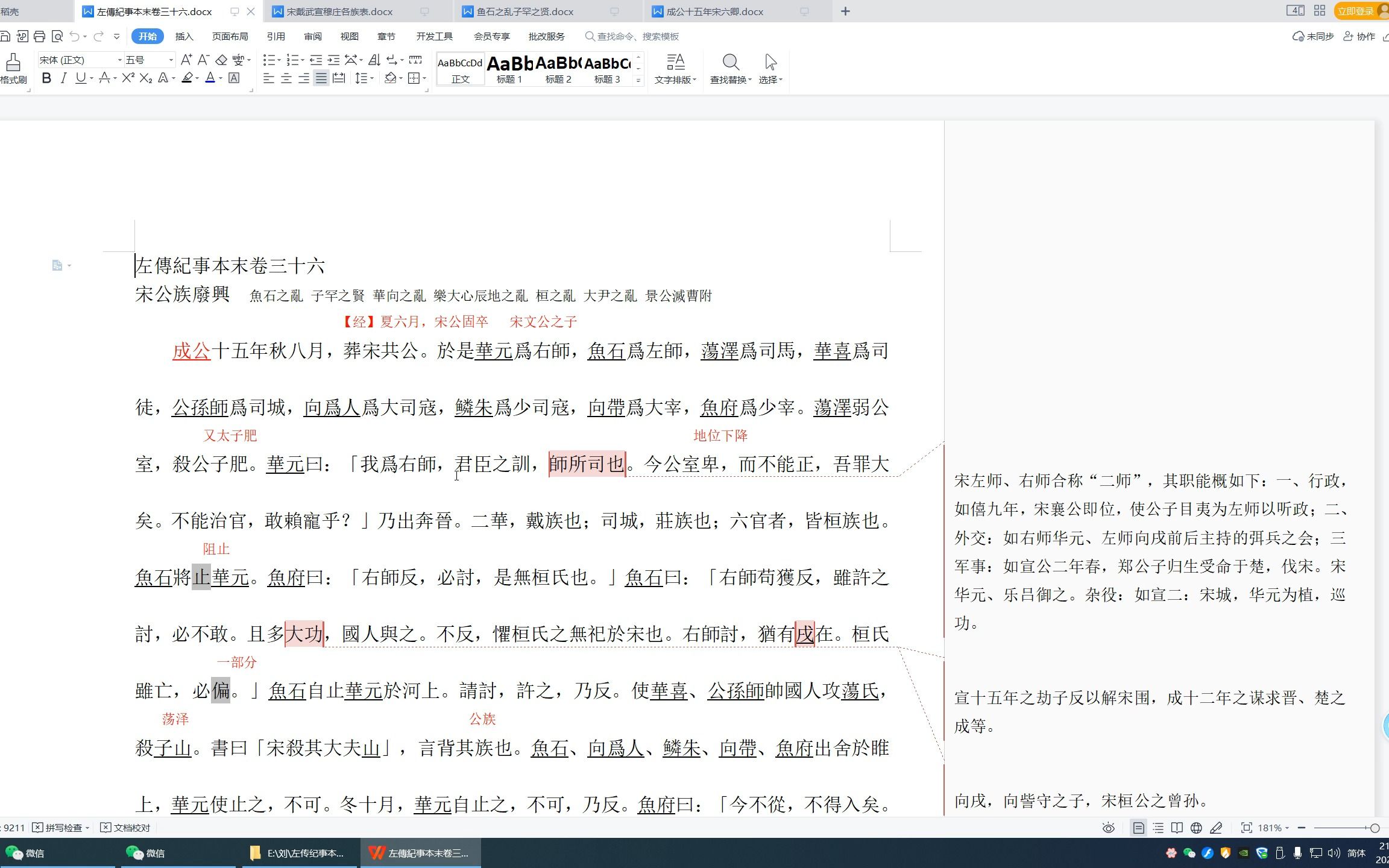Apply subscript formatting
This screenshot has height=868, width=1389.
tap(145, 78)
